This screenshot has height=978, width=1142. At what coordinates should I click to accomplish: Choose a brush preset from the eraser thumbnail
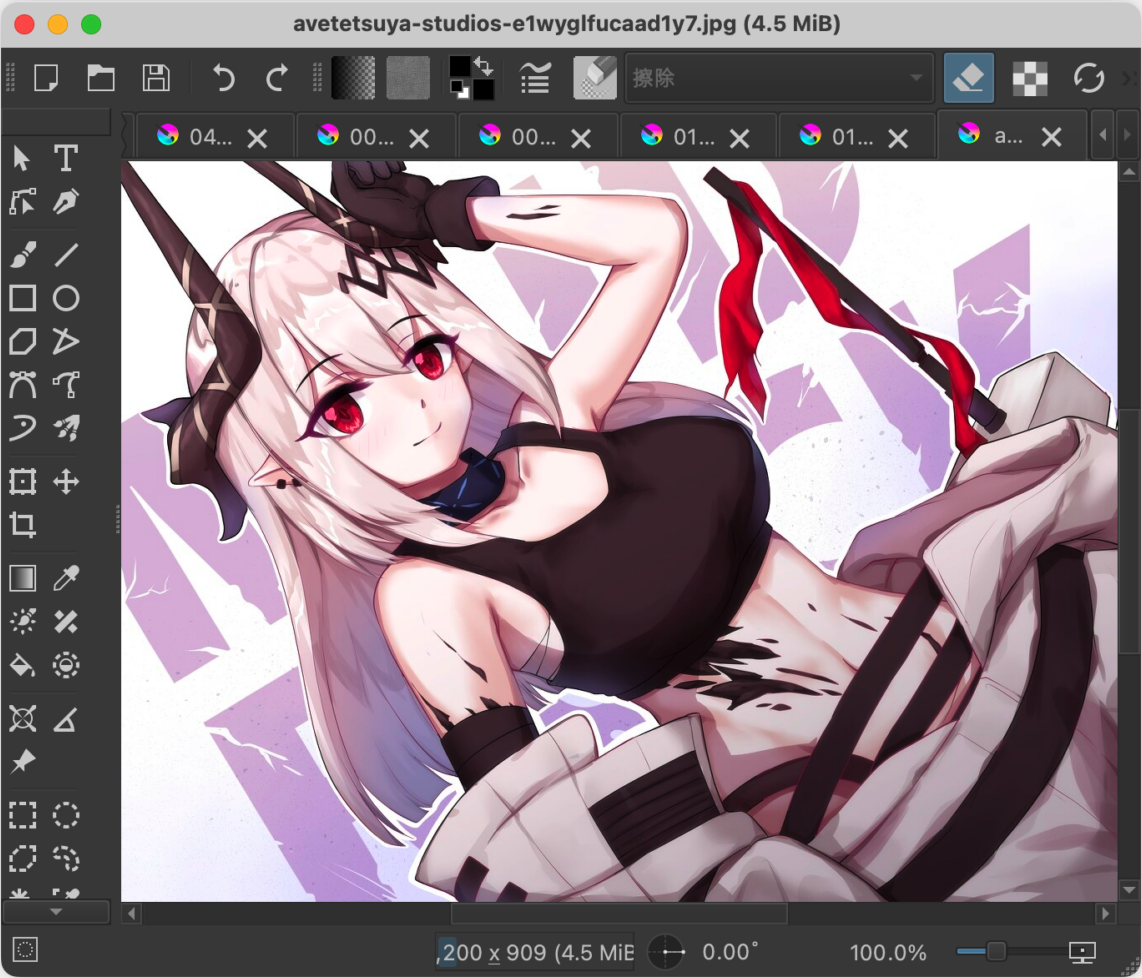tap(594, 78)
